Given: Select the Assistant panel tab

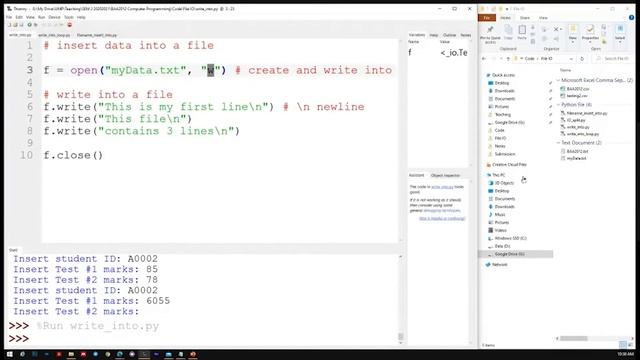Looking at the screenshot, I should 417,176.
